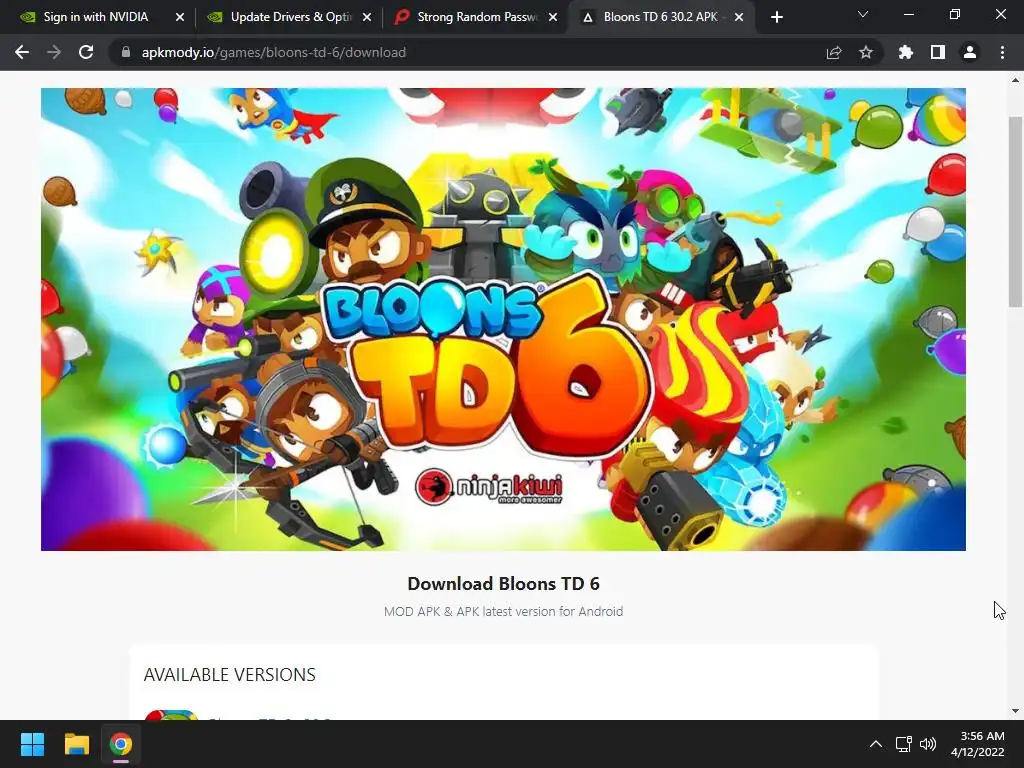The width and height of the screenshot is (1024, 768).
Task: Click the Bloons TD 6 banner image
Action: click(x=503, y=319)
